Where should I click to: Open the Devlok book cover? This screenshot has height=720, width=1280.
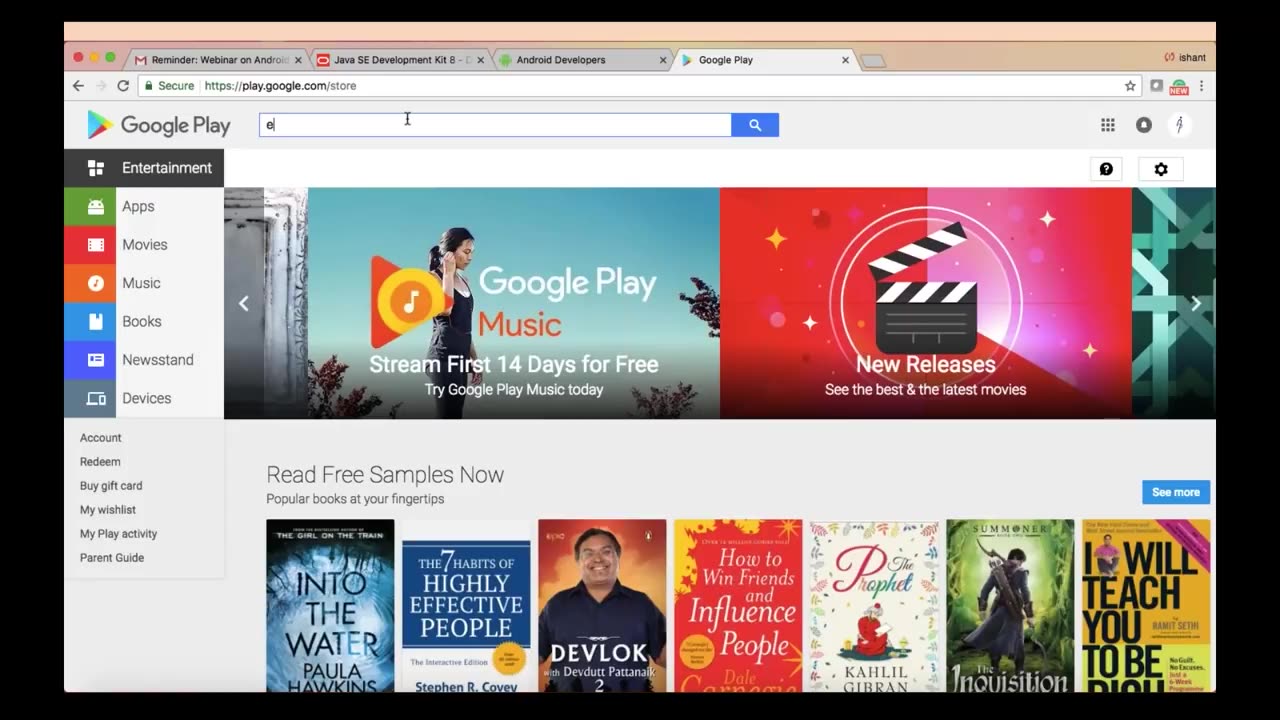[x=602, y=605]
